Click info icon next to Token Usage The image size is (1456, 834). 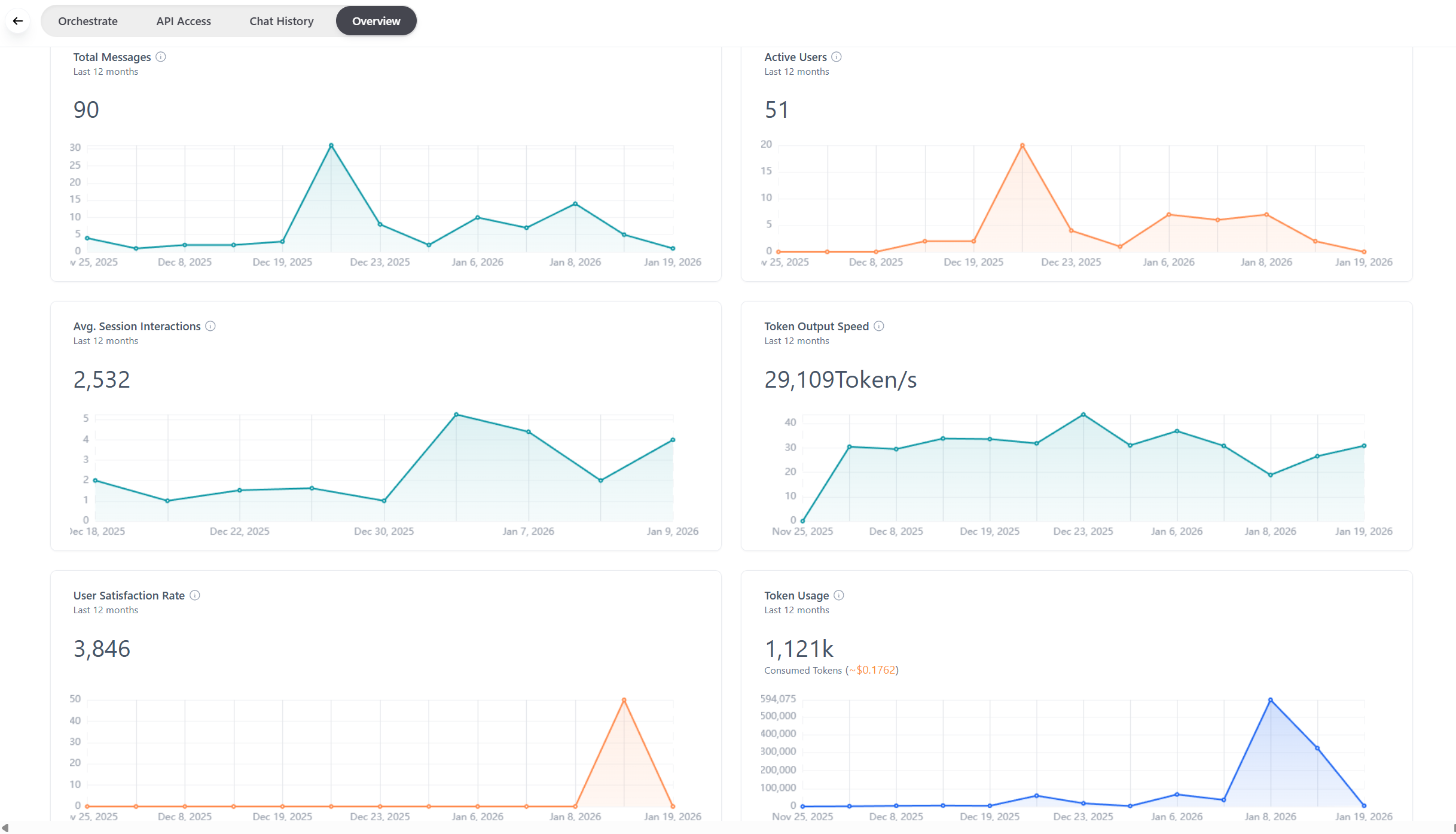839,595
